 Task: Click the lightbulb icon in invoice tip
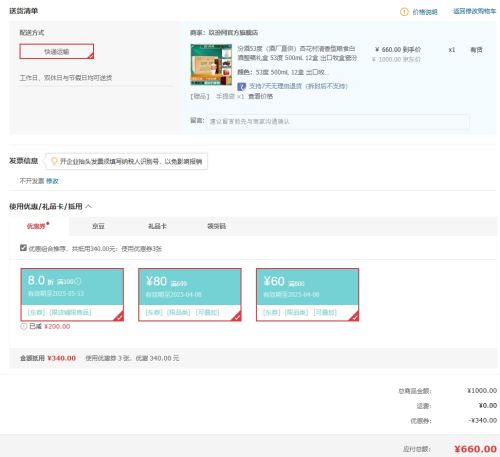(54, 161)
